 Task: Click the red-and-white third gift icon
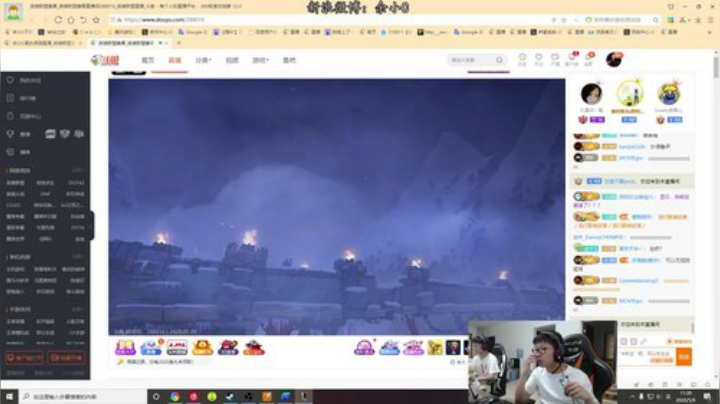coord(177,348)
